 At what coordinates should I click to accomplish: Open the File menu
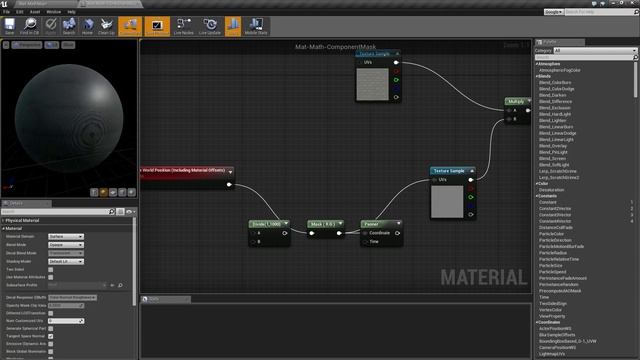[x=6, y=12]
